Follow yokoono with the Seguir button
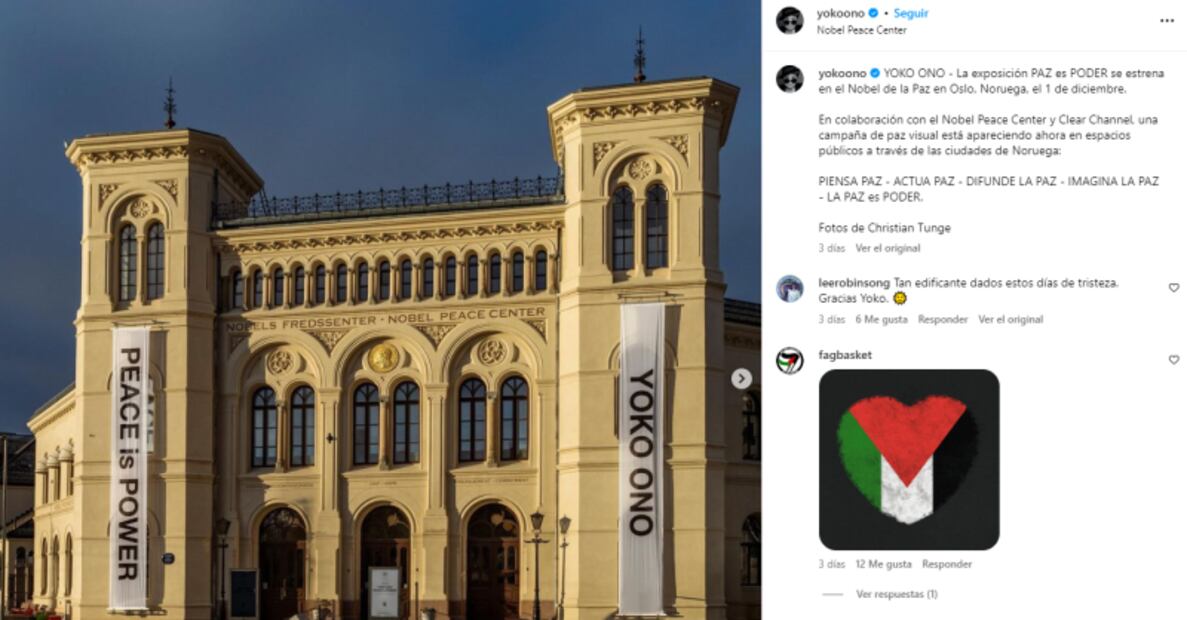Viewport: 1187px width, 620px height. pyautogui.click(x=911, y=13)
